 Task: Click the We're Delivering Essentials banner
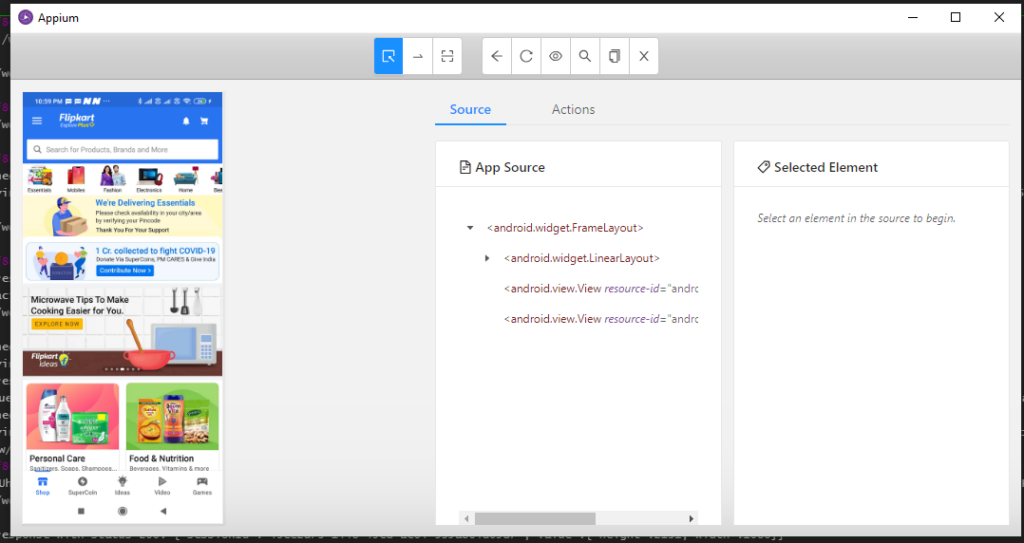123,216
